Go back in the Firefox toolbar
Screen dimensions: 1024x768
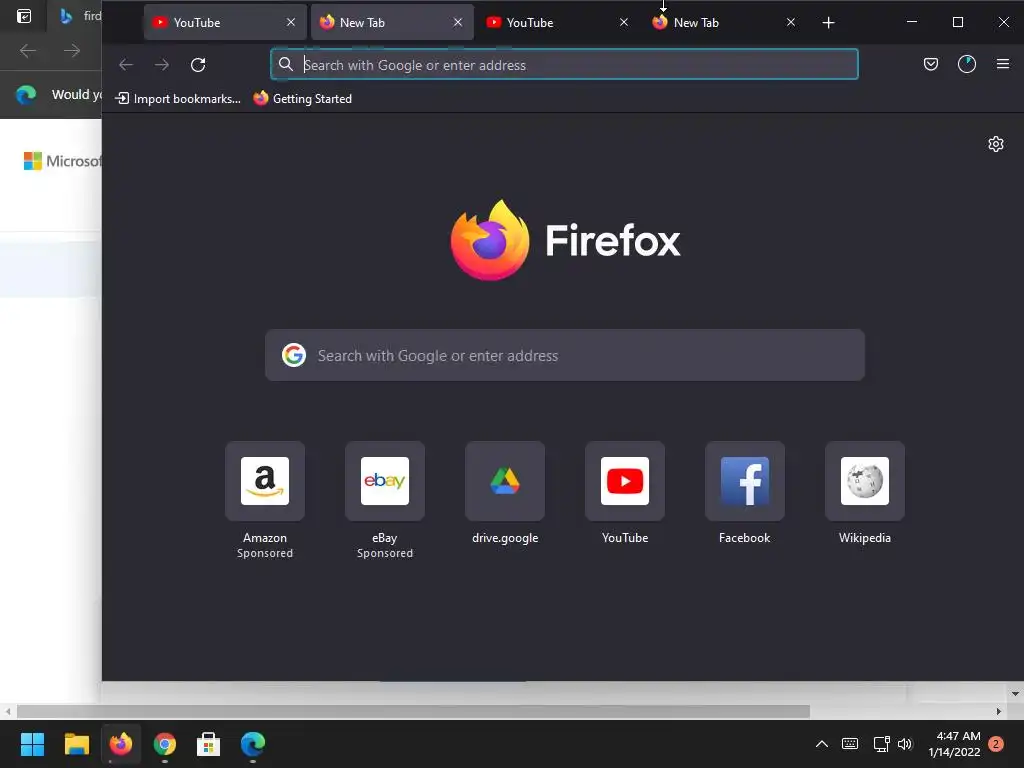click(x=126, y=65)
